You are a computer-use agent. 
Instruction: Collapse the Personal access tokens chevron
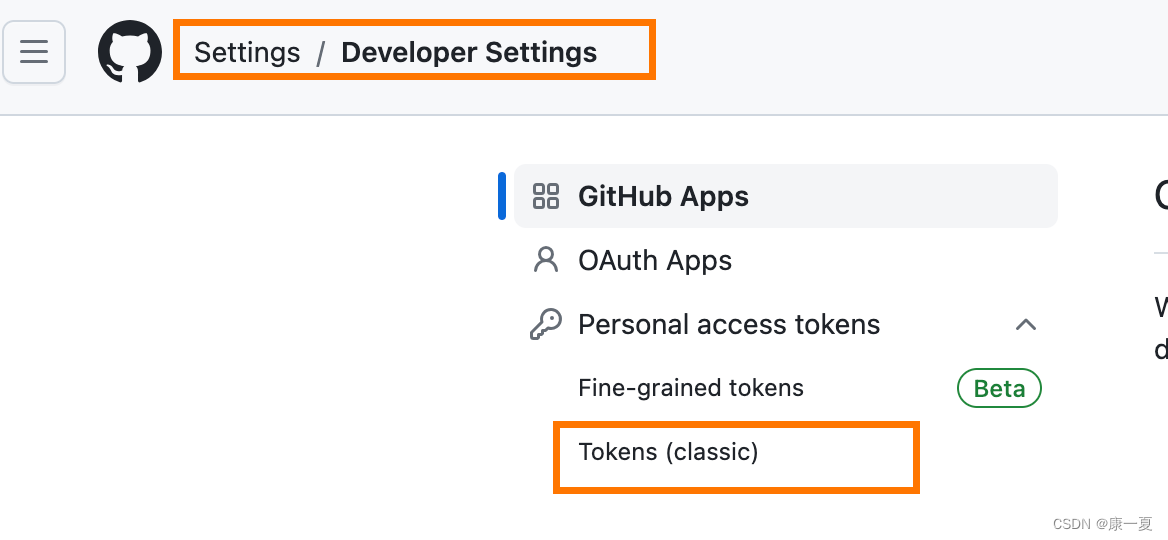1026,324
